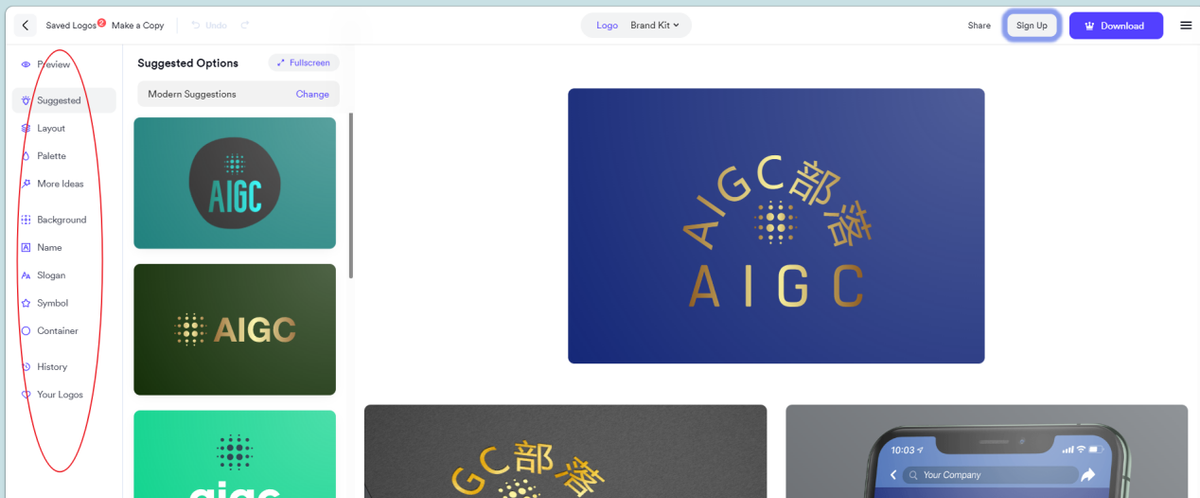Switch to the Logo tab

click(607, 25)
